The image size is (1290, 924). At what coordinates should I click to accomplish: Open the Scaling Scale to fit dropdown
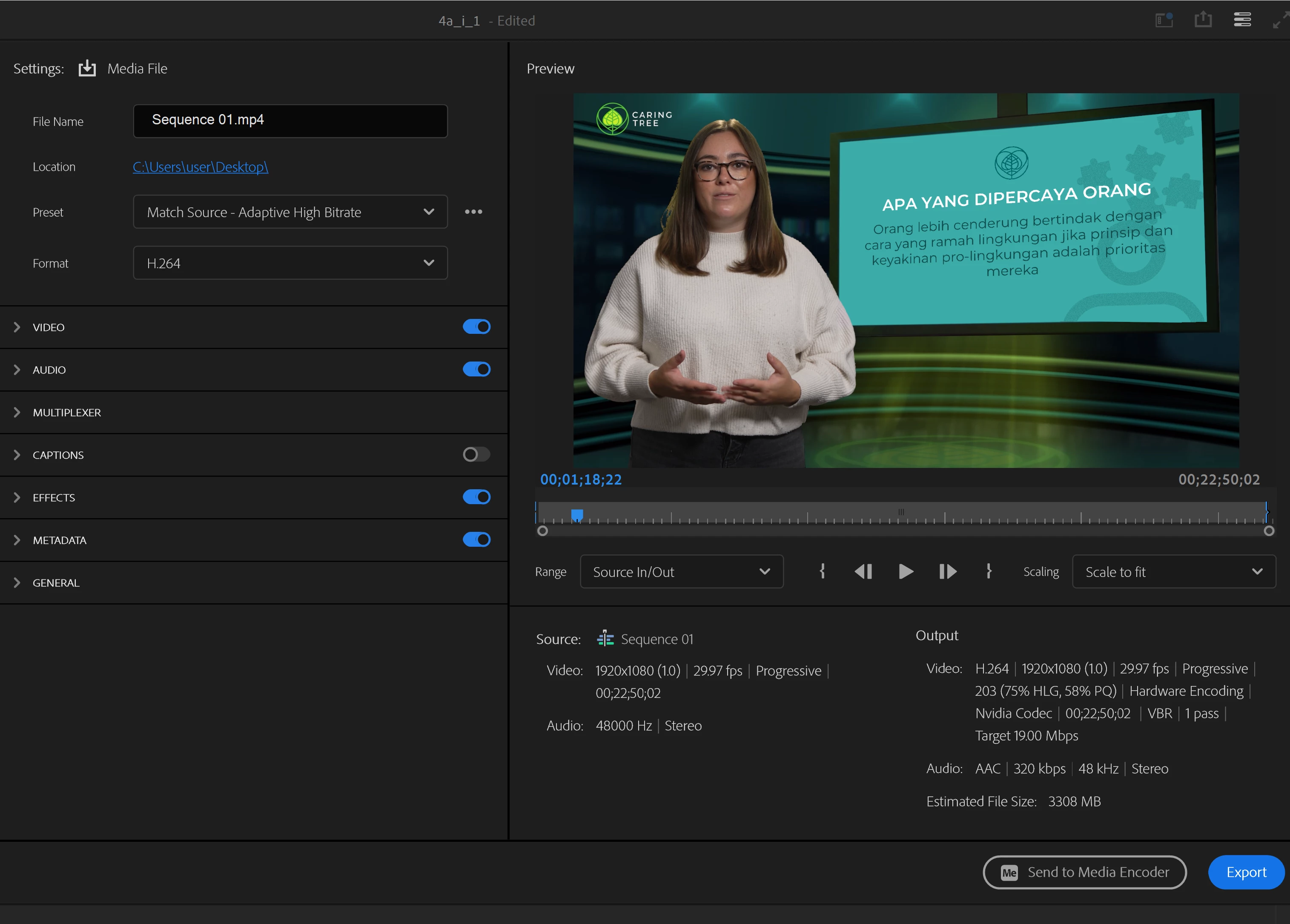(1173, 572)
